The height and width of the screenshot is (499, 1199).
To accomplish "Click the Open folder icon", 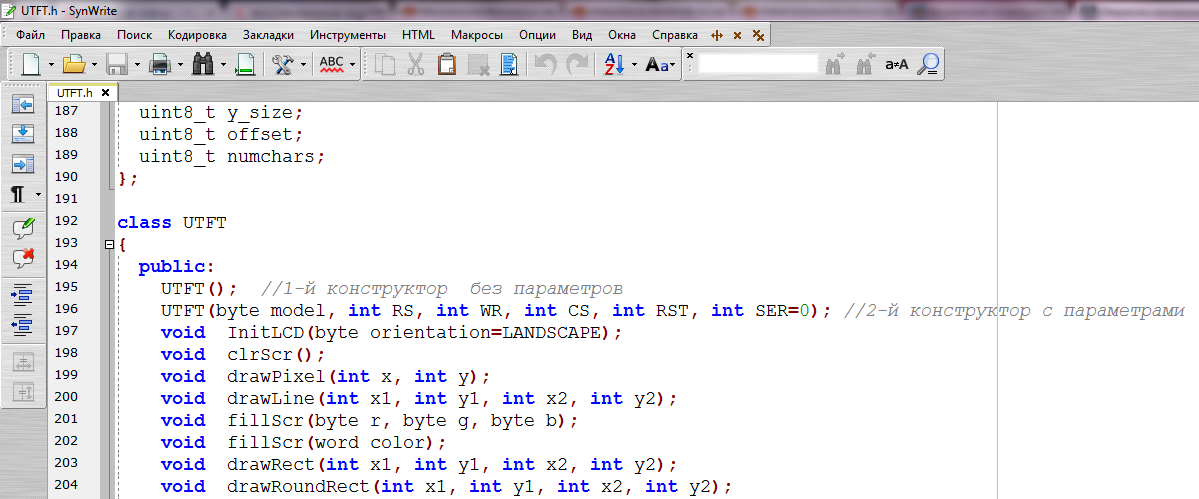I will (73, 65).
